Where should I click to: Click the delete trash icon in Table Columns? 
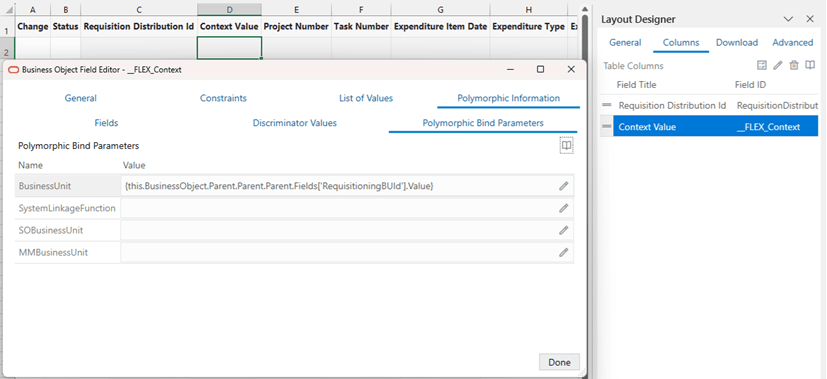794,65
